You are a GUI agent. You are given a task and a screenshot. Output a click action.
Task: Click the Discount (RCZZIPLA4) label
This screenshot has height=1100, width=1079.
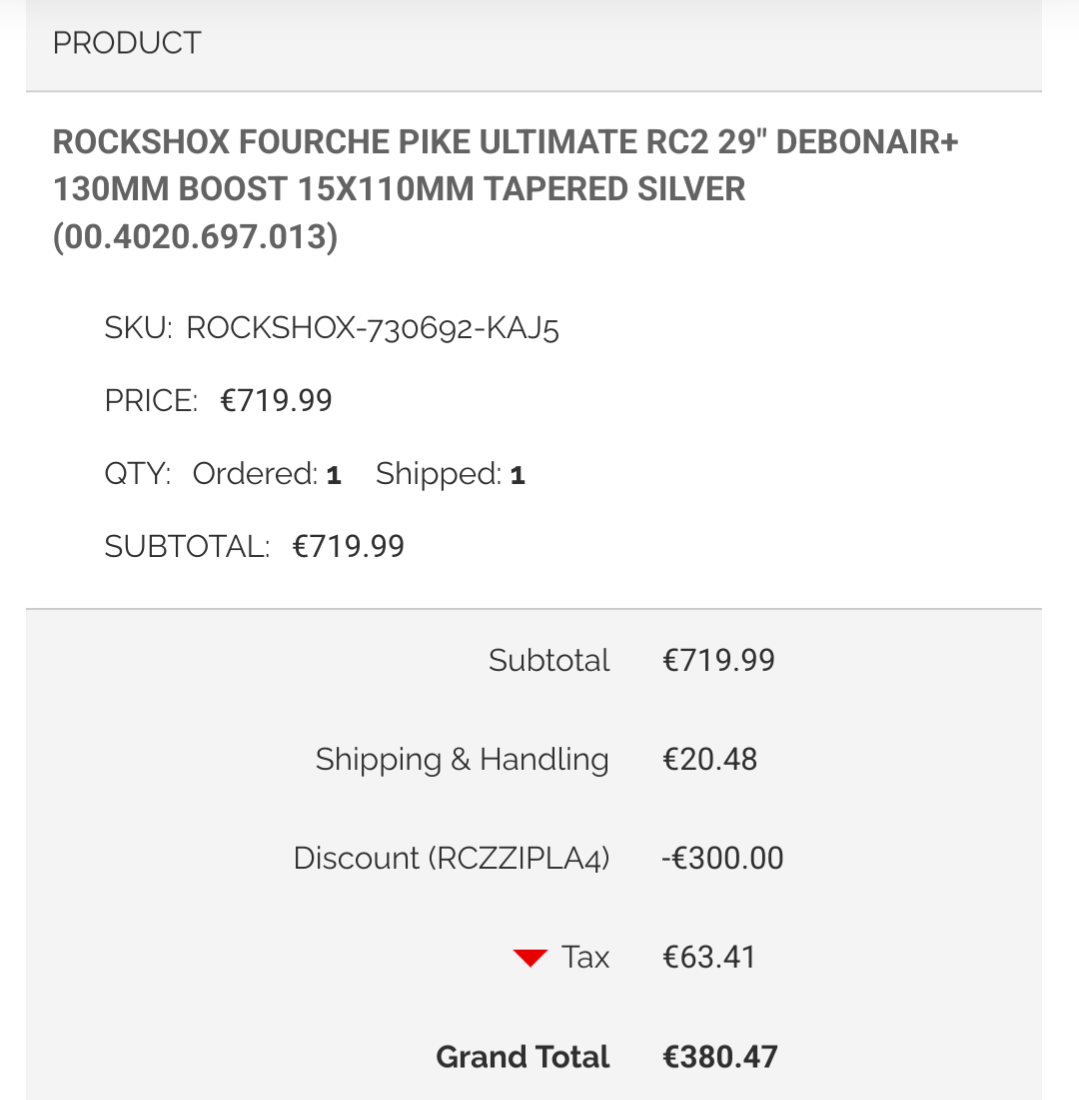[451, 858]
